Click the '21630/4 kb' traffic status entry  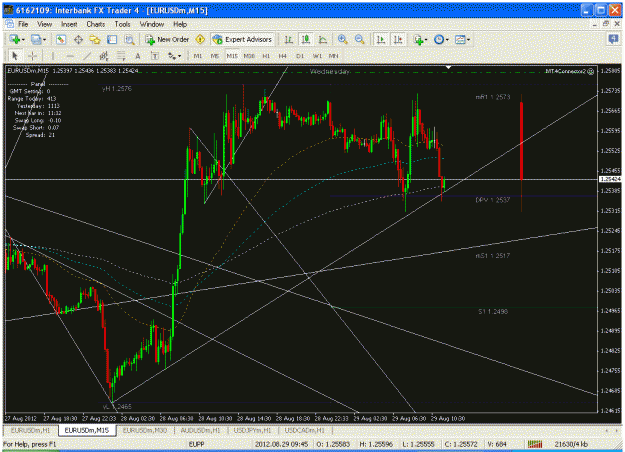(571, 444)
